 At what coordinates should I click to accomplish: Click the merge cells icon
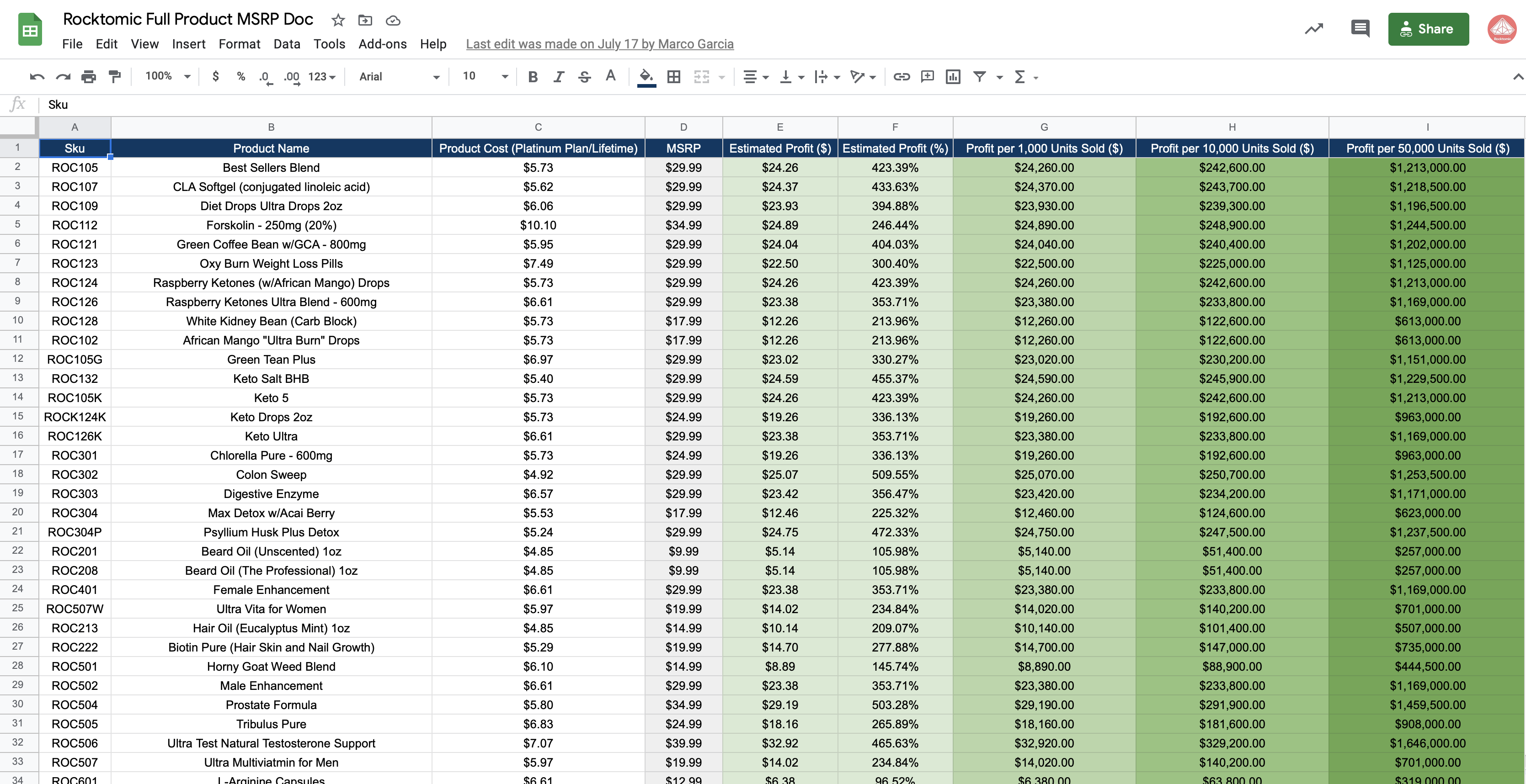[x=701, y=76]
